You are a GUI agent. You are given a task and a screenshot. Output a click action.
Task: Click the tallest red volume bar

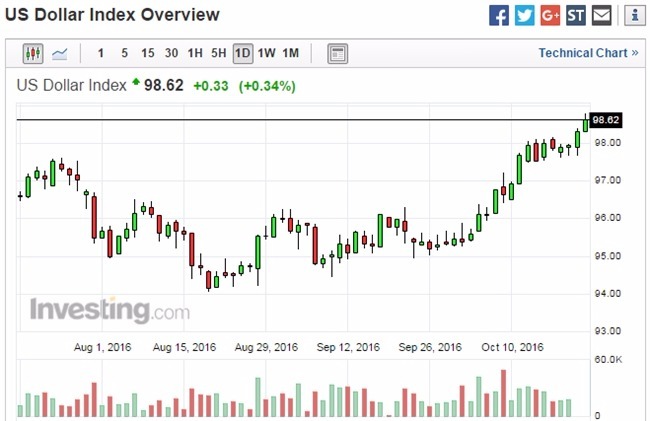coord(503,393)
